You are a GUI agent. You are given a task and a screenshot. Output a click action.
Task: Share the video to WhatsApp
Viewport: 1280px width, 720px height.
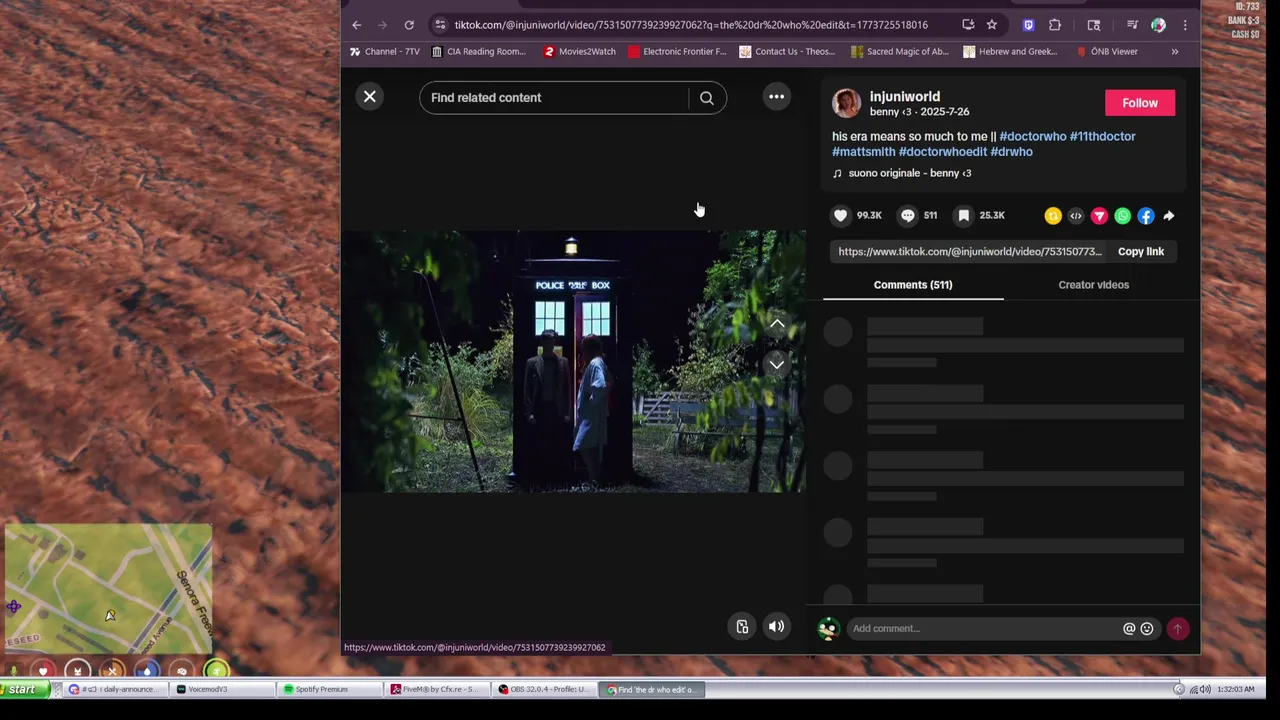click(1123, 216)
